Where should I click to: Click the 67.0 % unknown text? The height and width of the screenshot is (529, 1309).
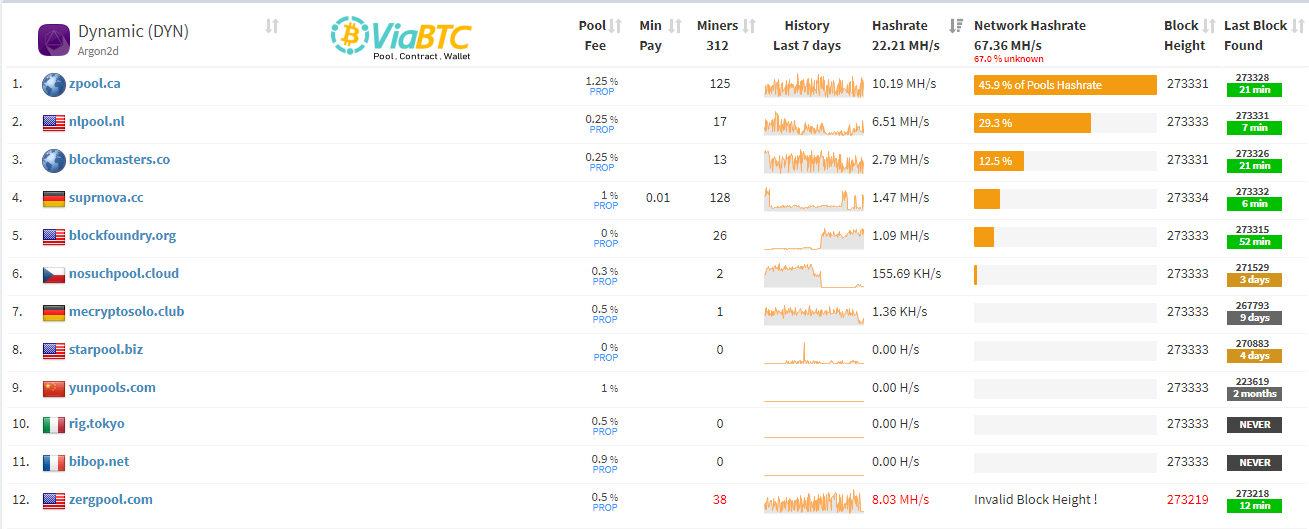[1008, 59]
